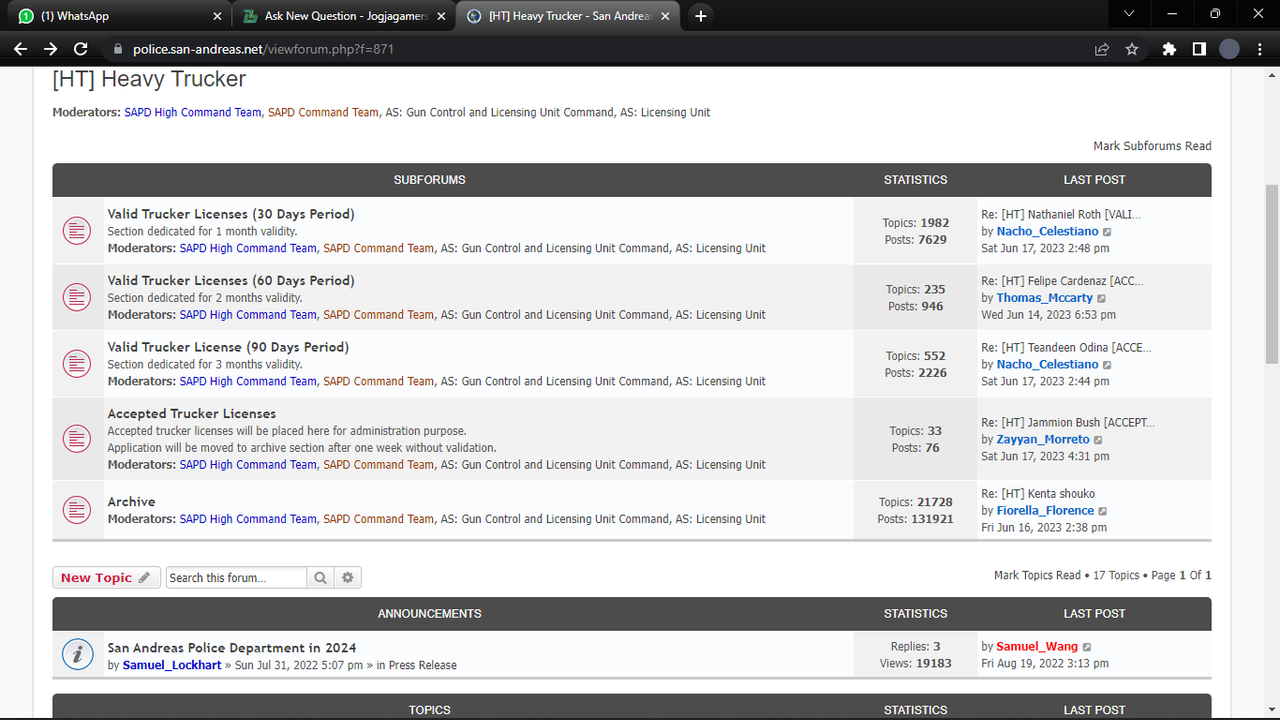Open advanced search gear icon

[348, 578]
